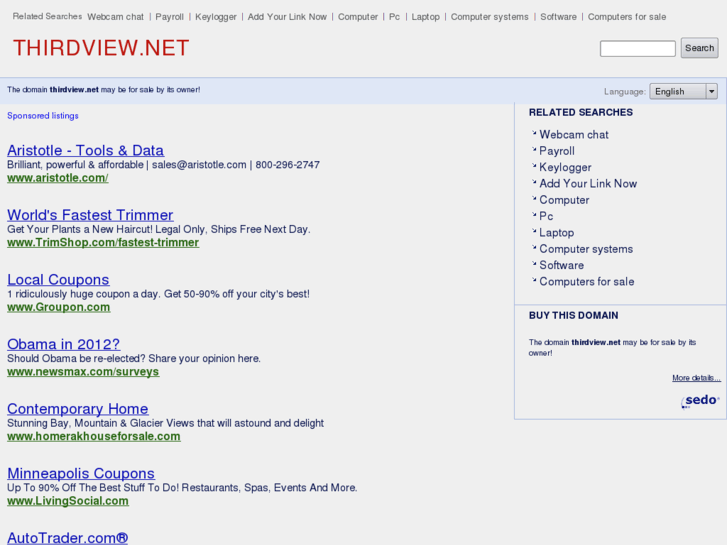The image size is (727, 545).
Task: Click 'Get Your Plants a New Haircut' description
Action: click(159, 229)
